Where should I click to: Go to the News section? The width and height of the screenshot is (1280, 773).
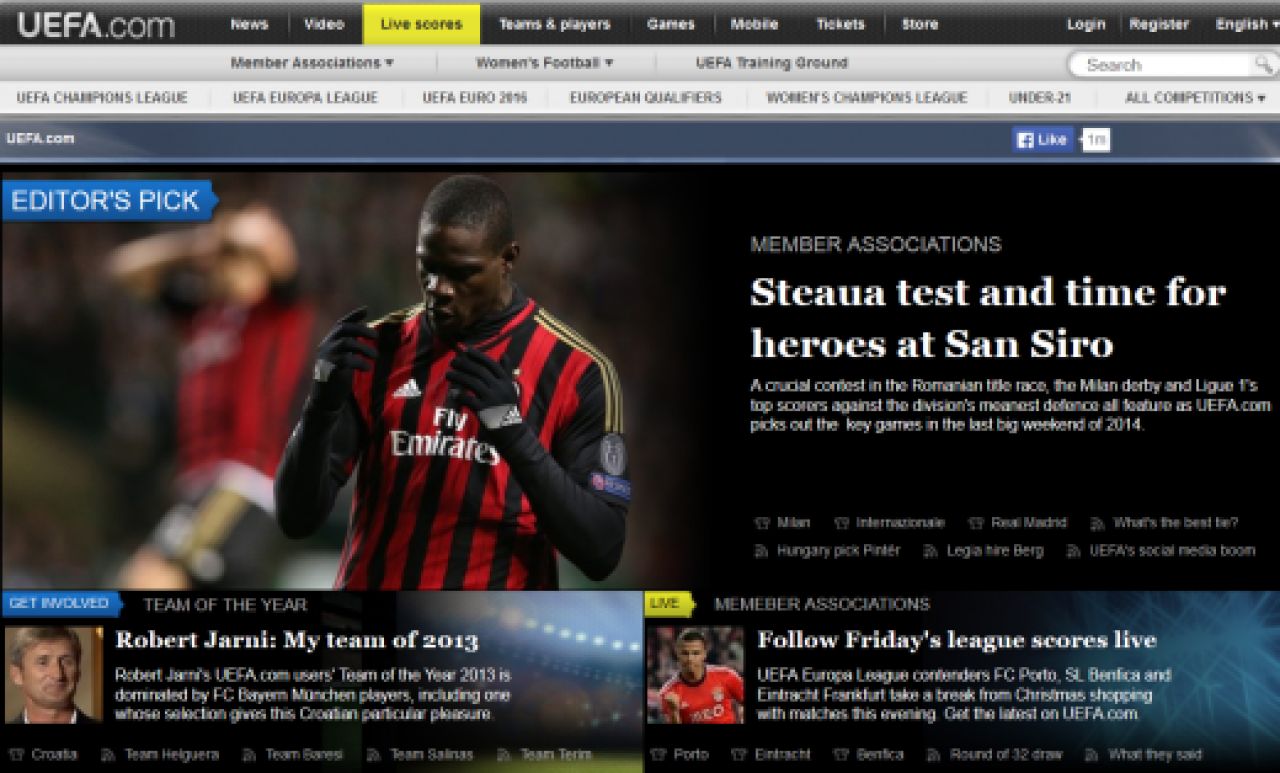pyautogui.click(x=249, y=24)
